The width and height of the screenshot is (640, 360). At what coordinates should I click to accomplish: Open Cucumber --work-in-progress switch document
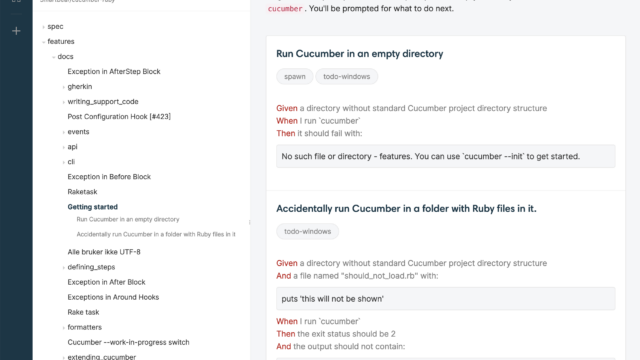point(128,342)
